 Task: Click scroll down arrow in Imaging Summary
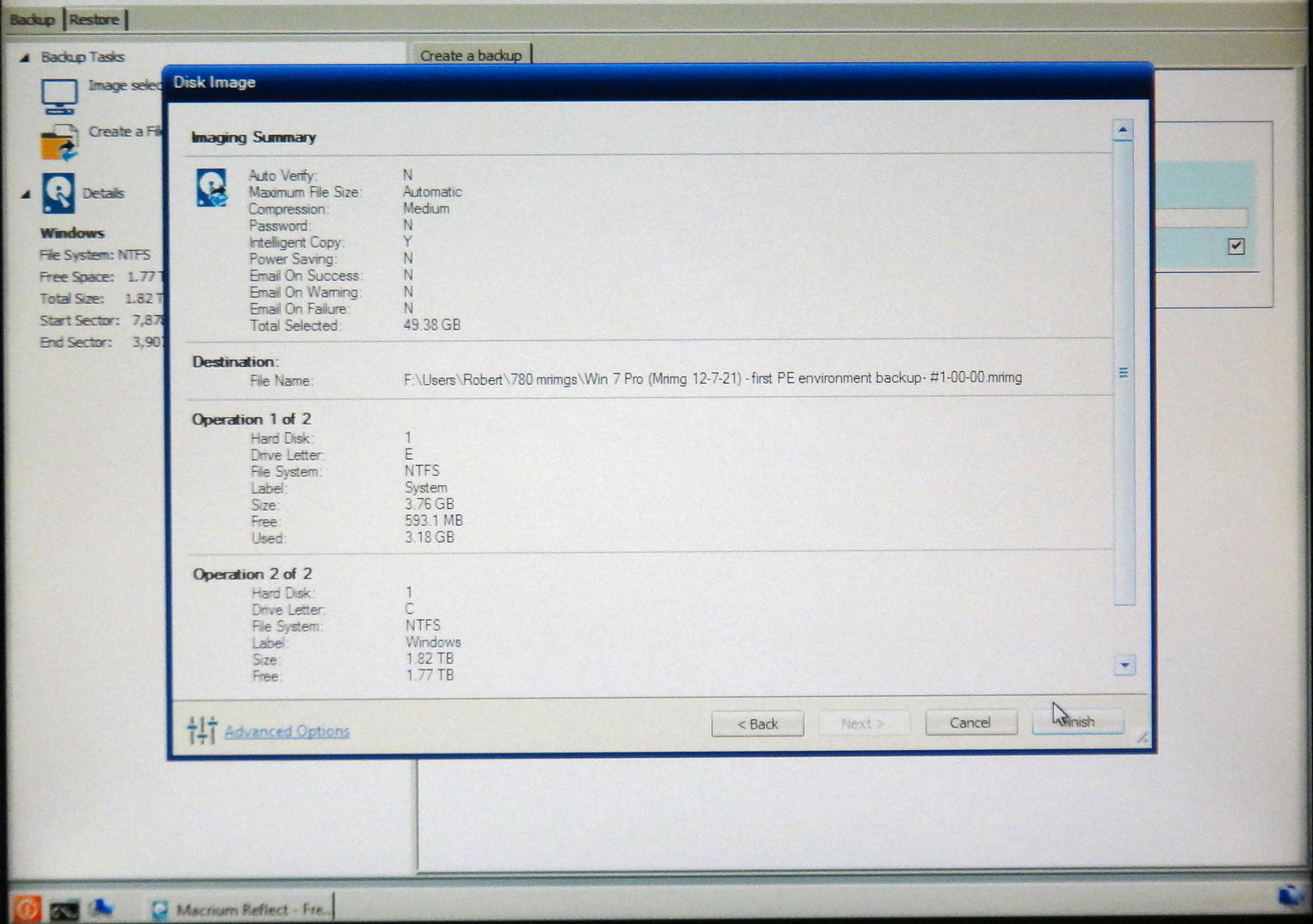tap(1124, 665)
